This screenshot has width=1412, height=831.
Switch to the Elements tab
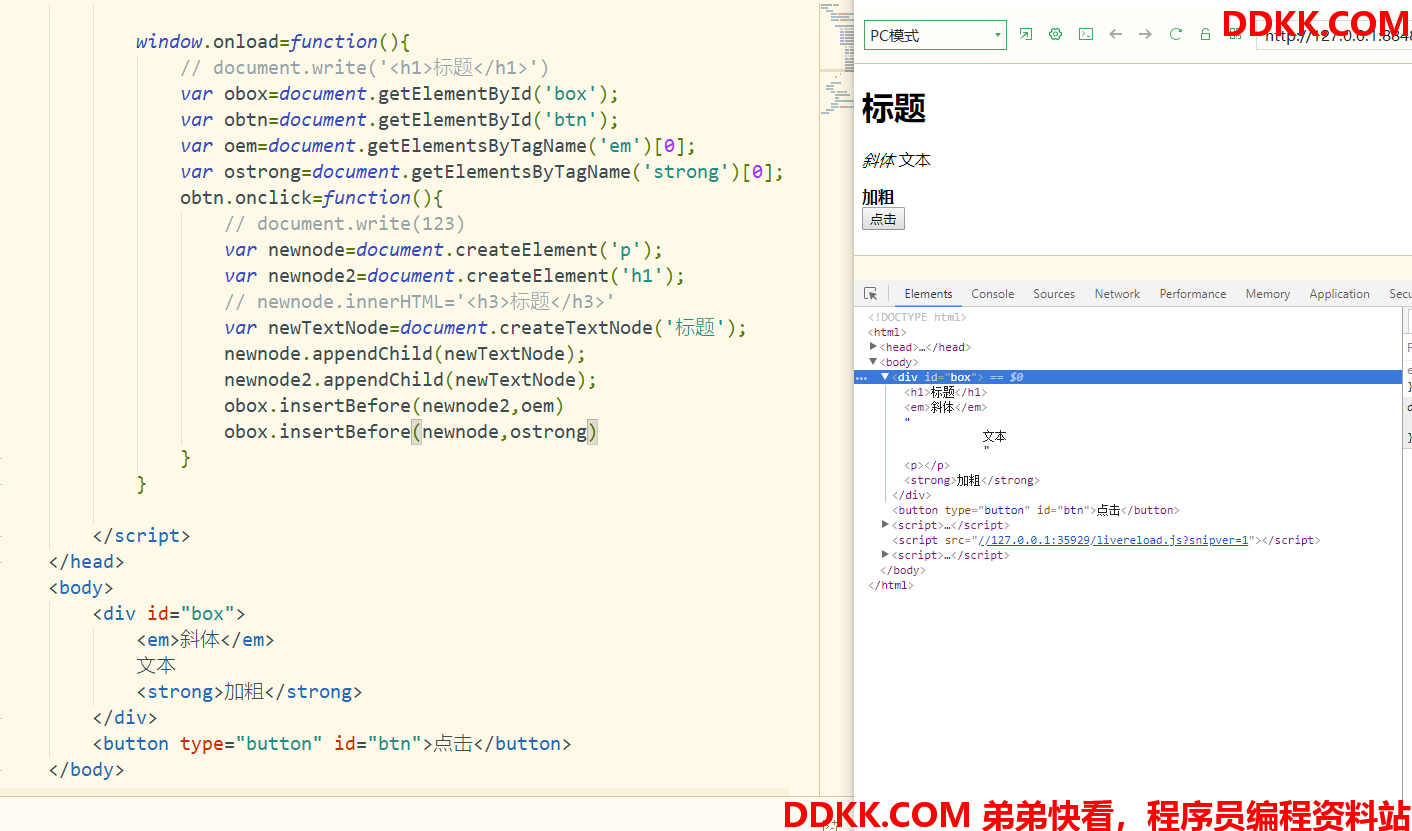pyautogui.click(x=928, y=294)
